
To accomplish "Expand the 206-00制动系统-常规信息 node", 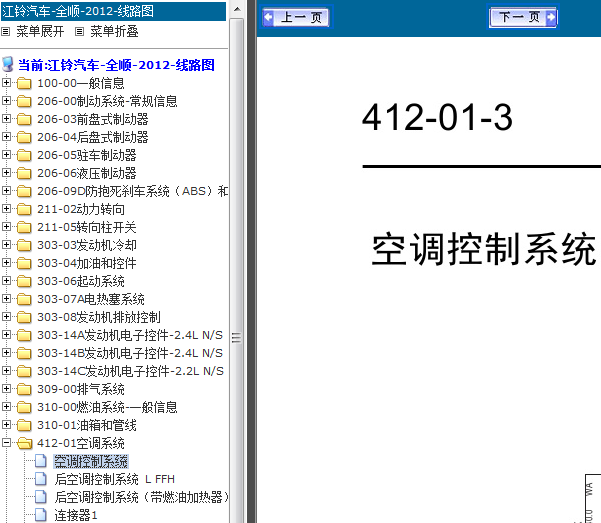I will pos(6,100).
